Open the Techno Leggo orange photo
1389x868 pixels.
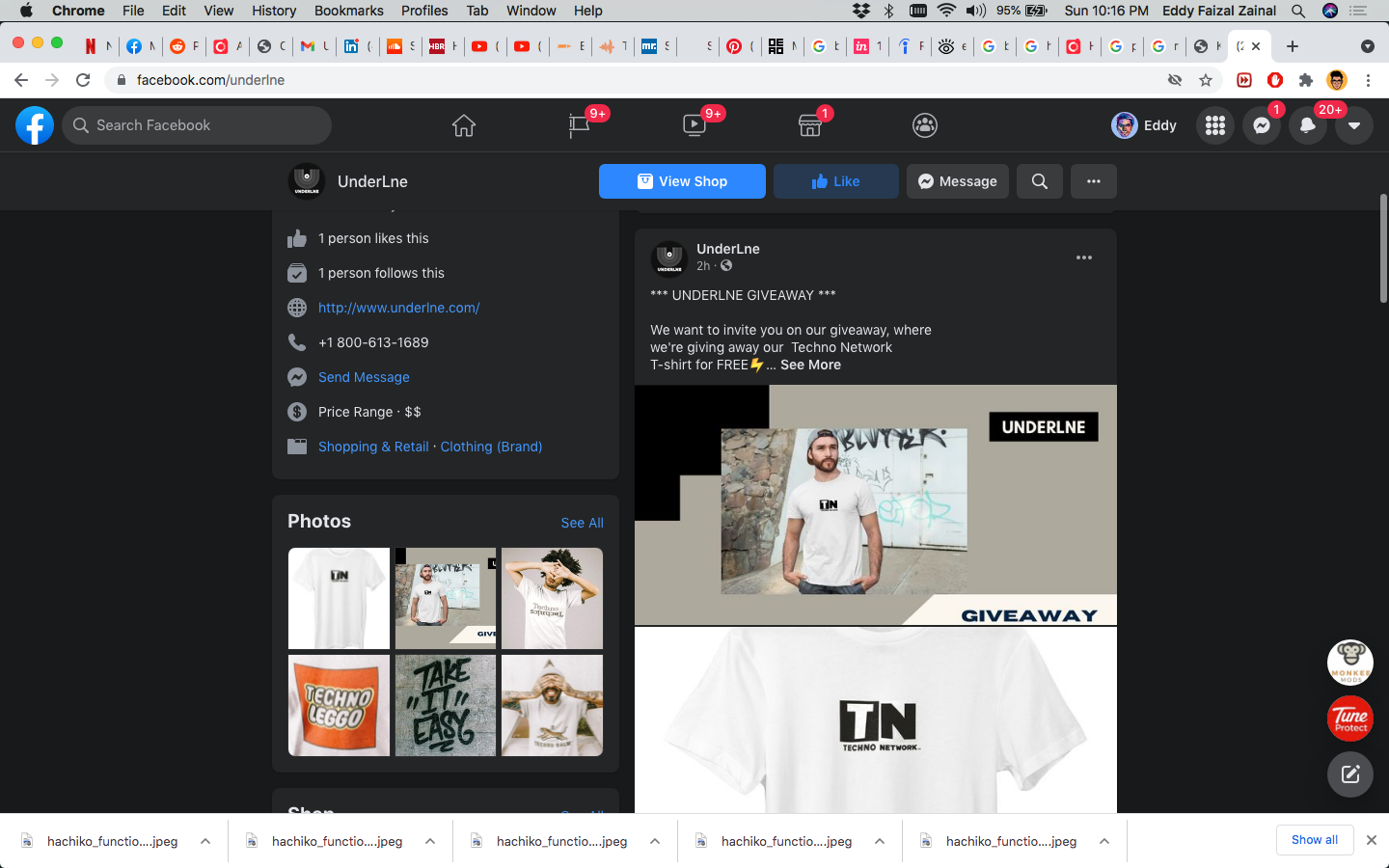click(339, 705)
